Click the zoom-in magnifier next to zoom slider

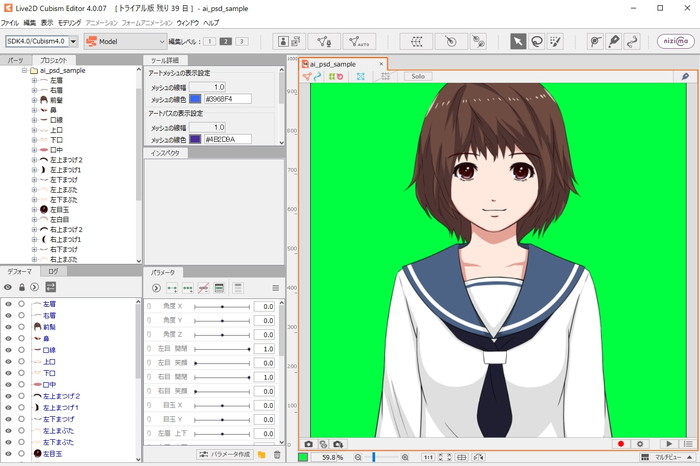coord(405,457)
